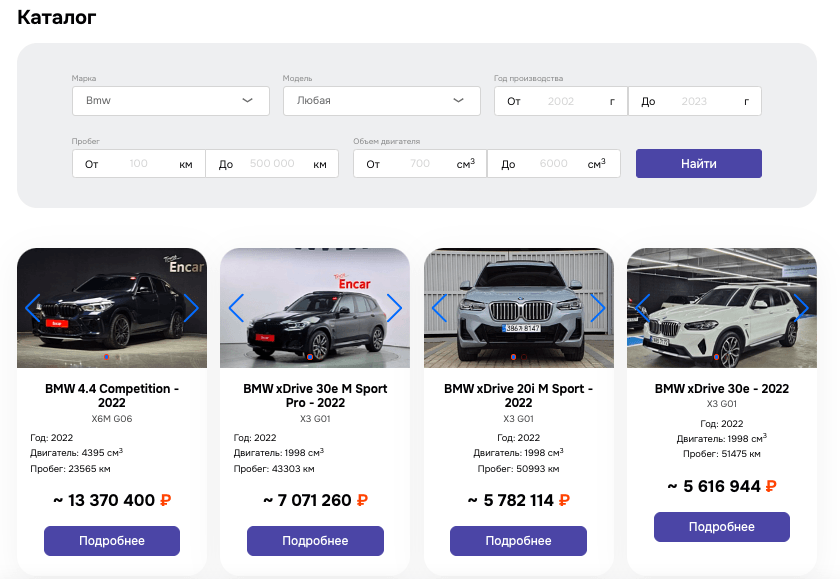Click previous-photo arrow on BMW 4.4 Competition card
840x579 pixels.
pyautogui.click(x=33, y=308)
